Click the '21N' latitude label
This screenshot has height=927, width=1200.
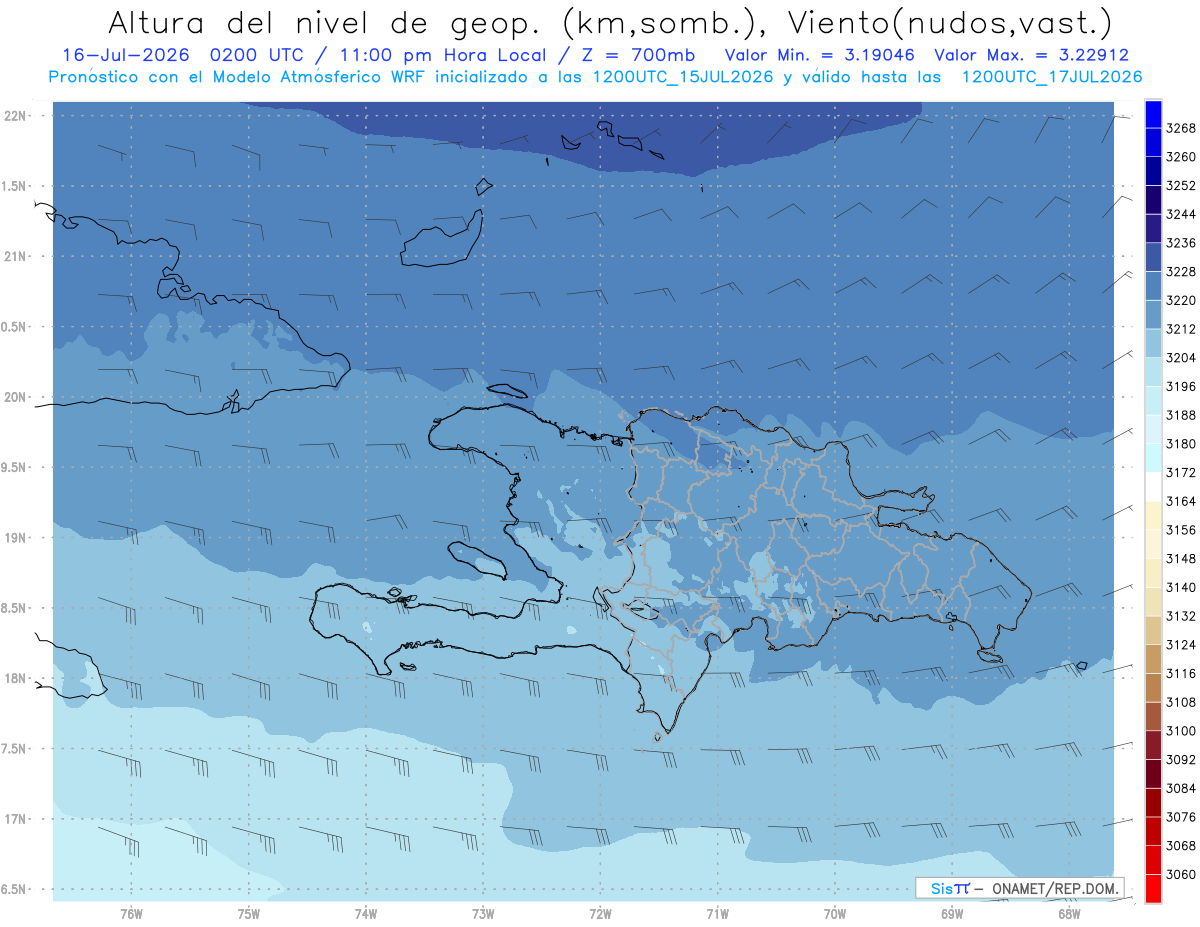tap(16, 257)
